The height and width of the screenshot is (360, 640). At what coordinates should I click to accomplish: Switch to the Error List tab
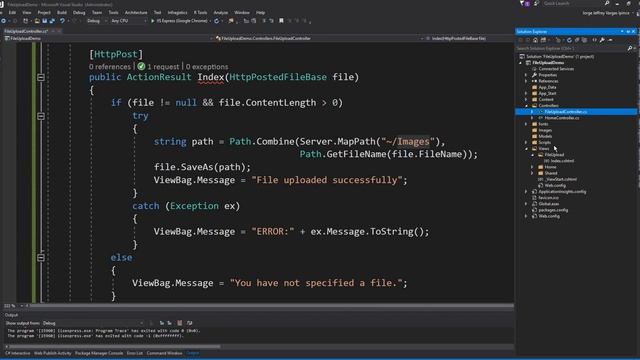(x=135, y=353)
